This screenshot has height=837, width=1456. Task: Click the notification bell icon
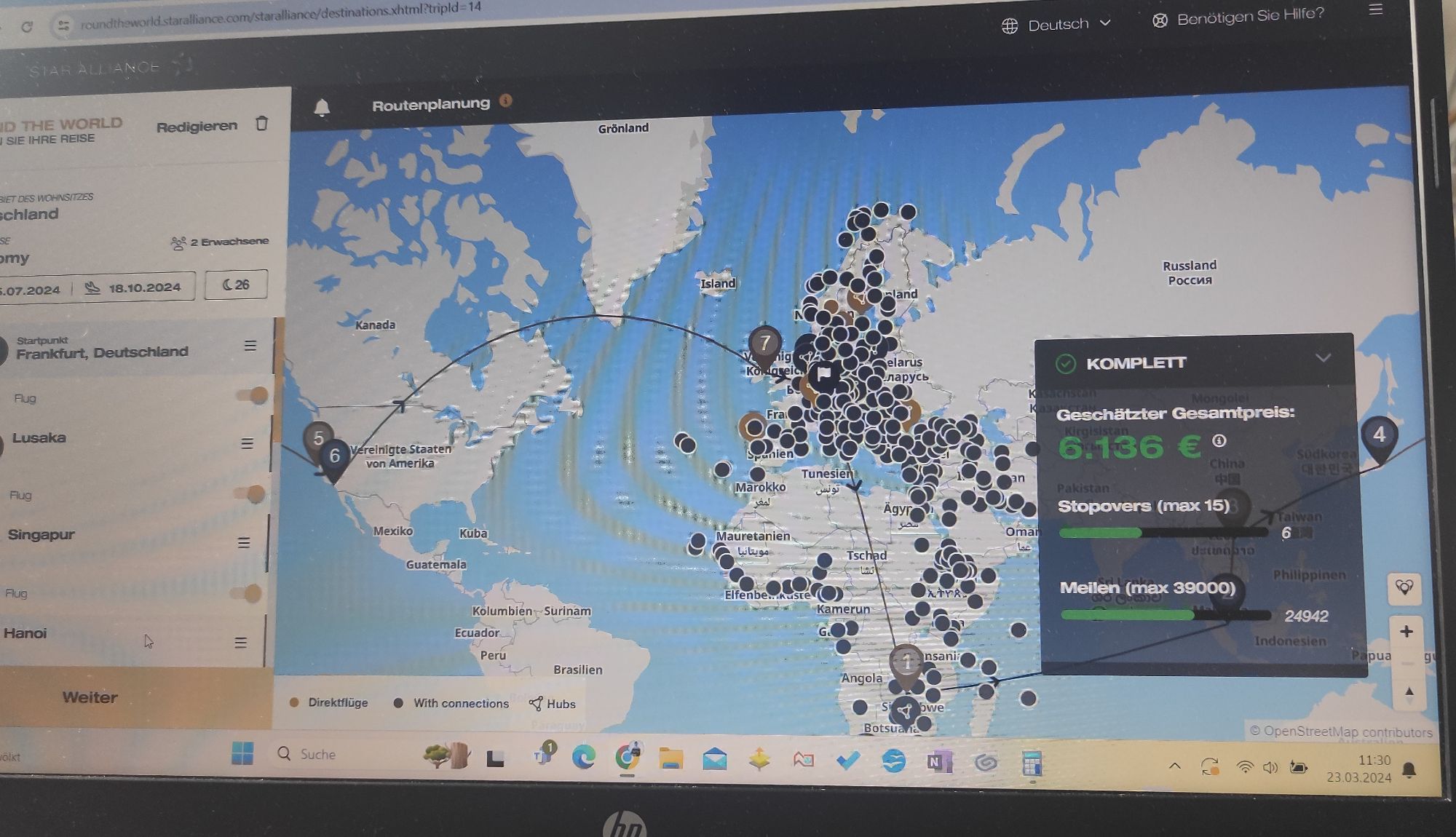coord(322,108)
